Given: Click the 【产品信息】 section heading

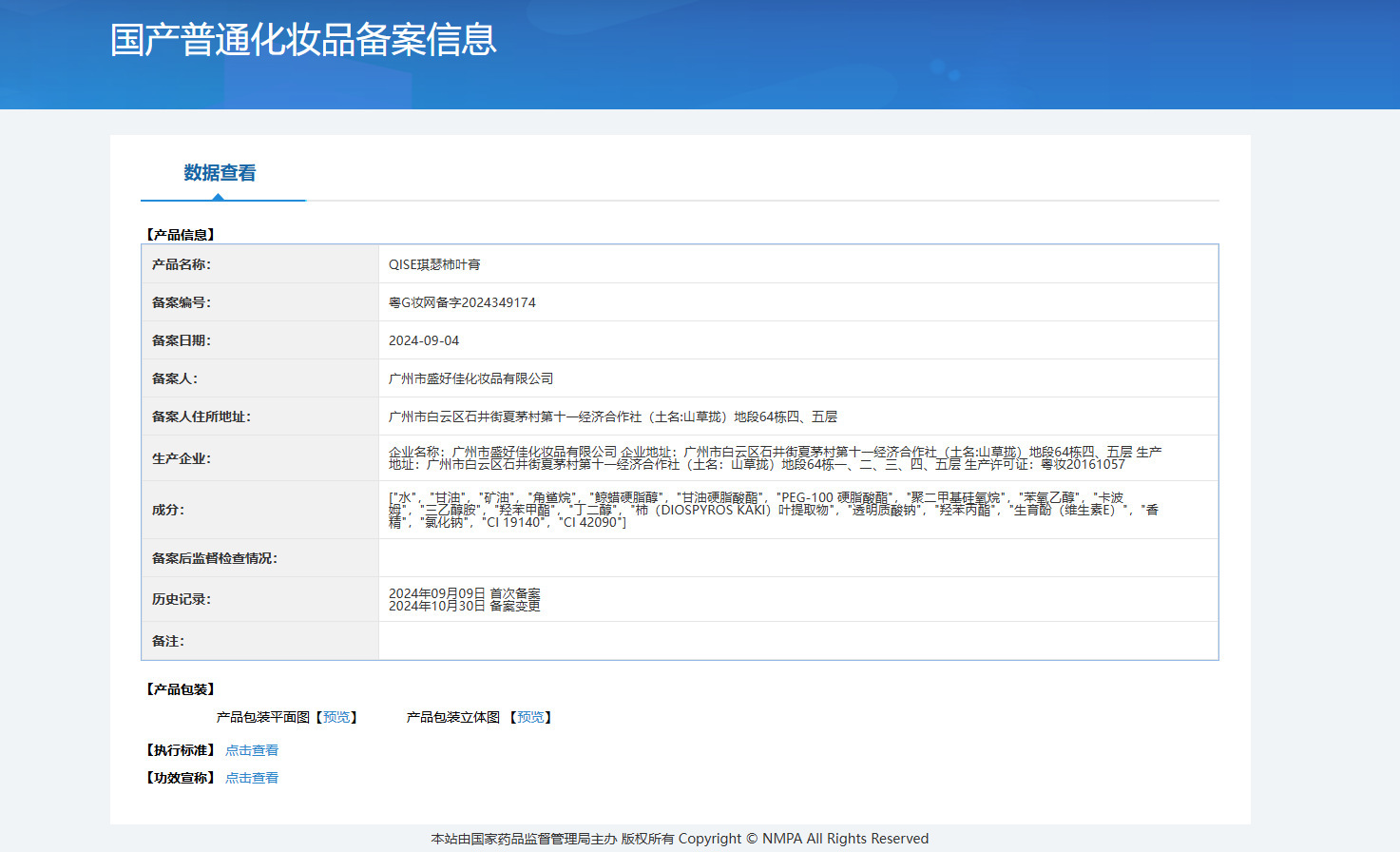Looking at the screenshot, I should point(181,235).
